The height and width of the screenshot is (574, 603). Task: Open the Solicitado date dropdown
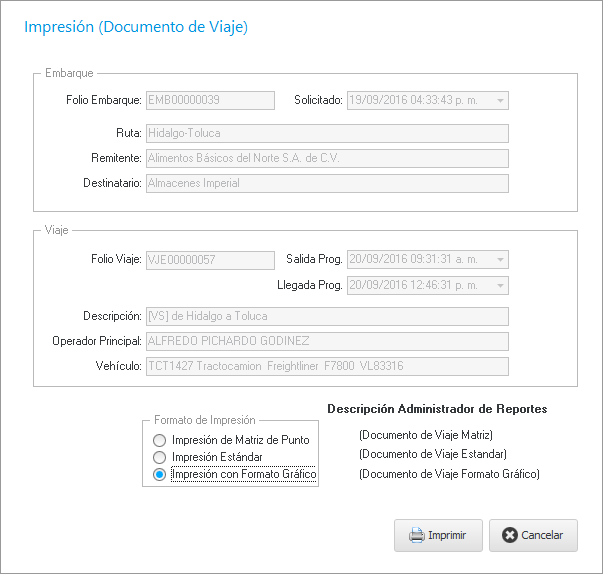tap(500, 100)
